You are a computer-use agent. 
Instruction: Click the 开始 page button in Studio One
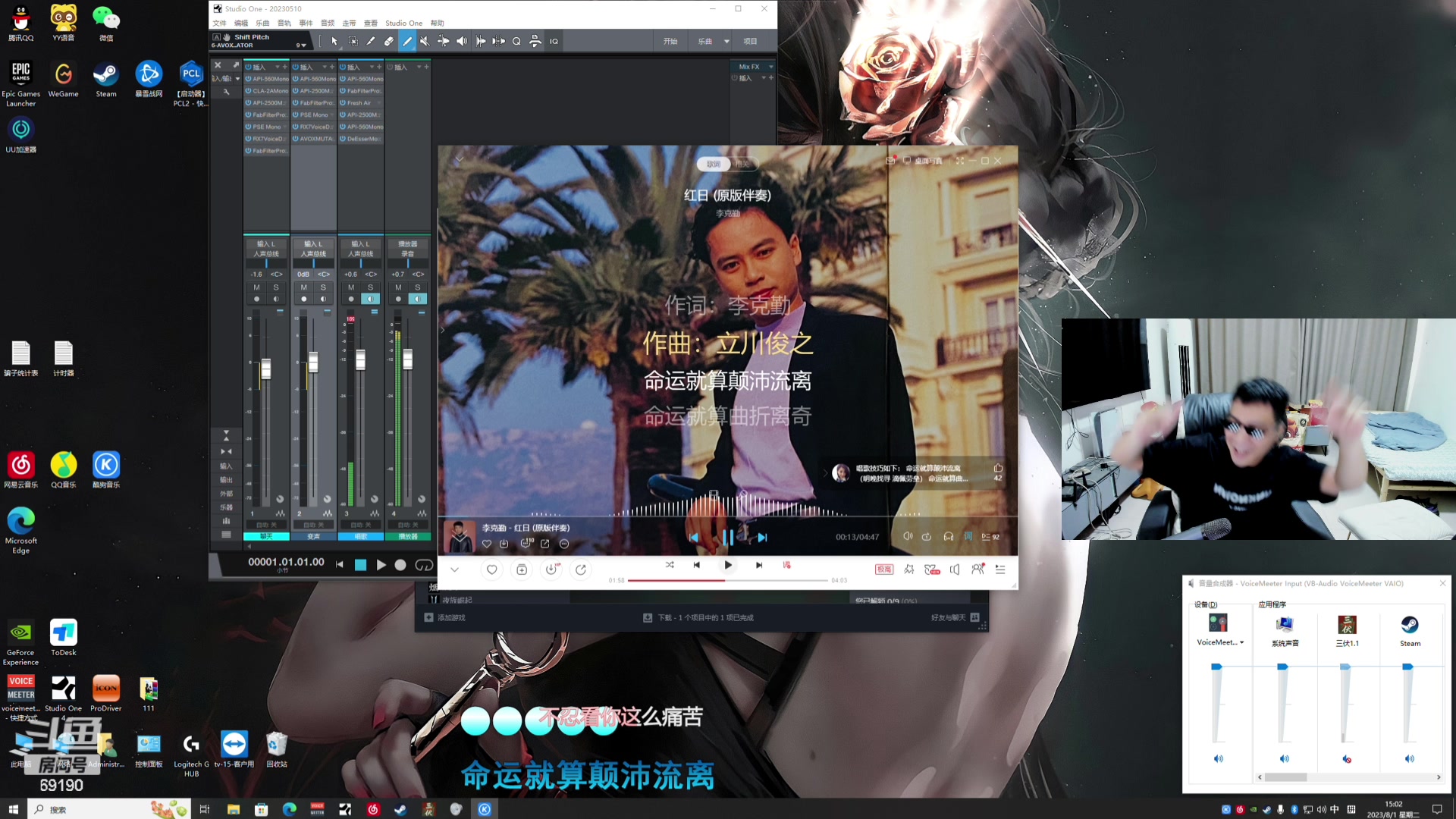pos(670,41)
